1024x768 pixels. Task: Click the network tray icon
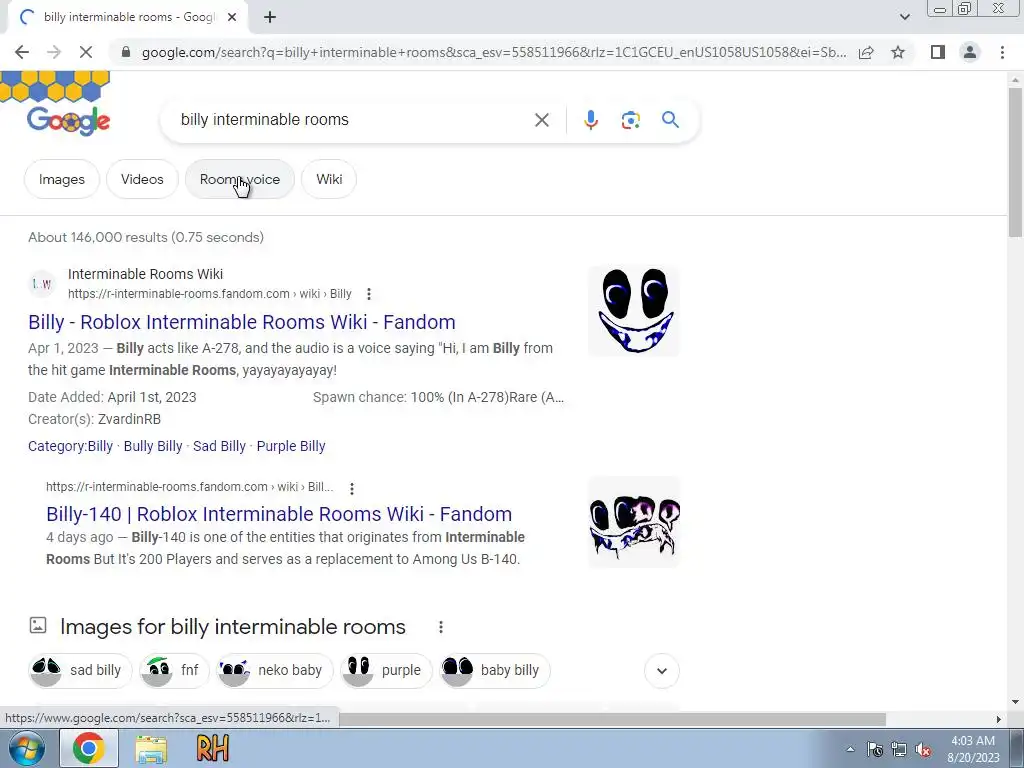pyautogui.click(x=899, y=750)
